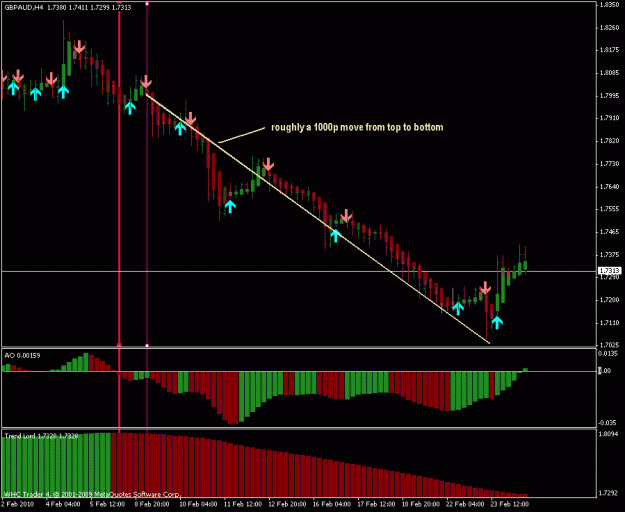This screenshot has height=512, width=625.
Task: Click the 1.8350 price axis label
Action: point(610,5)
